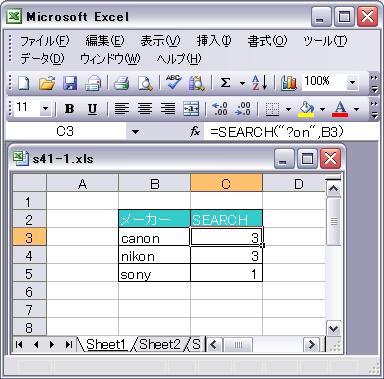Open the font size dropdown
The image size is (384, 379).
[x=46, y=109]
